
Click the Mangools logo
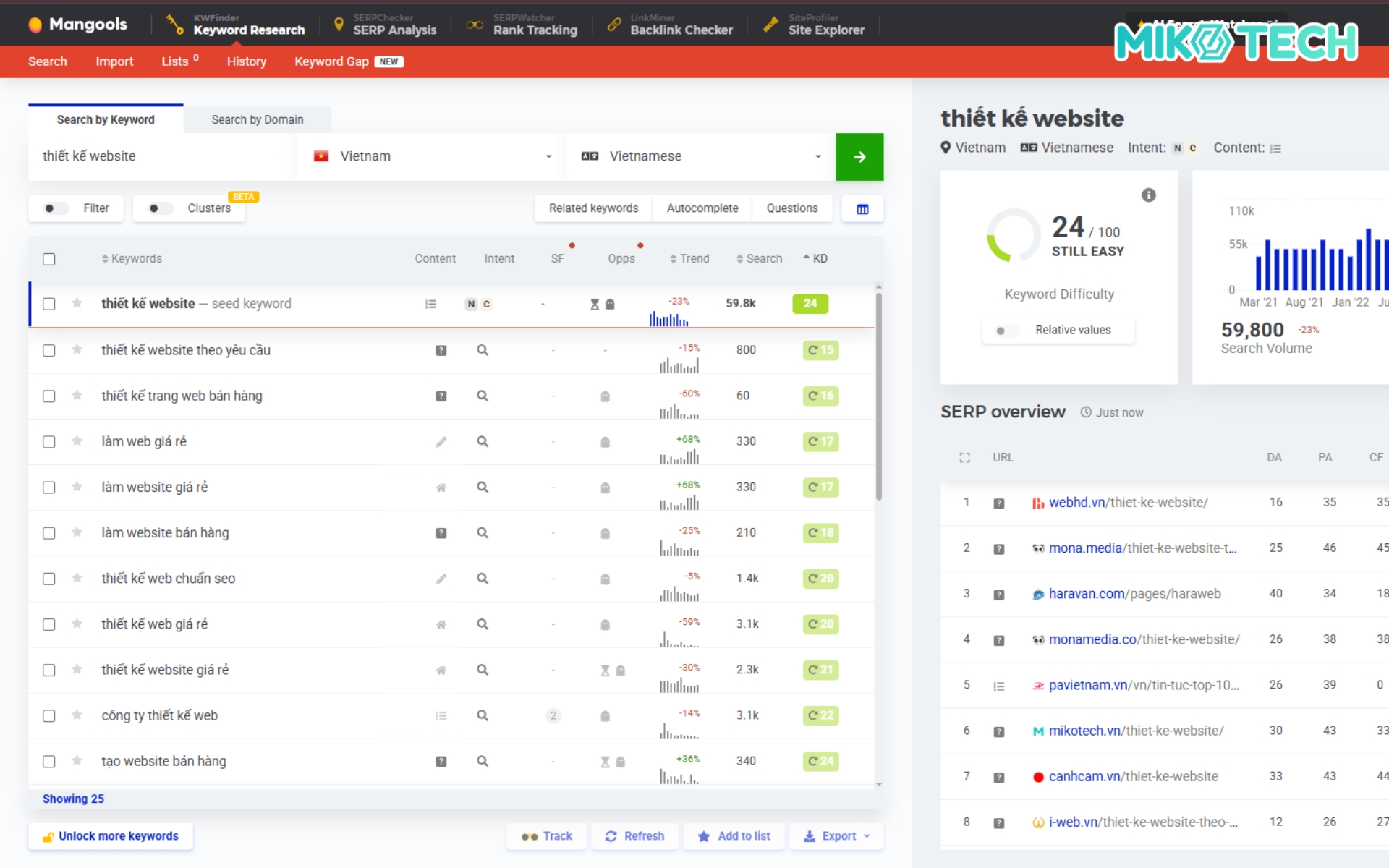click(x=78, y=24)
